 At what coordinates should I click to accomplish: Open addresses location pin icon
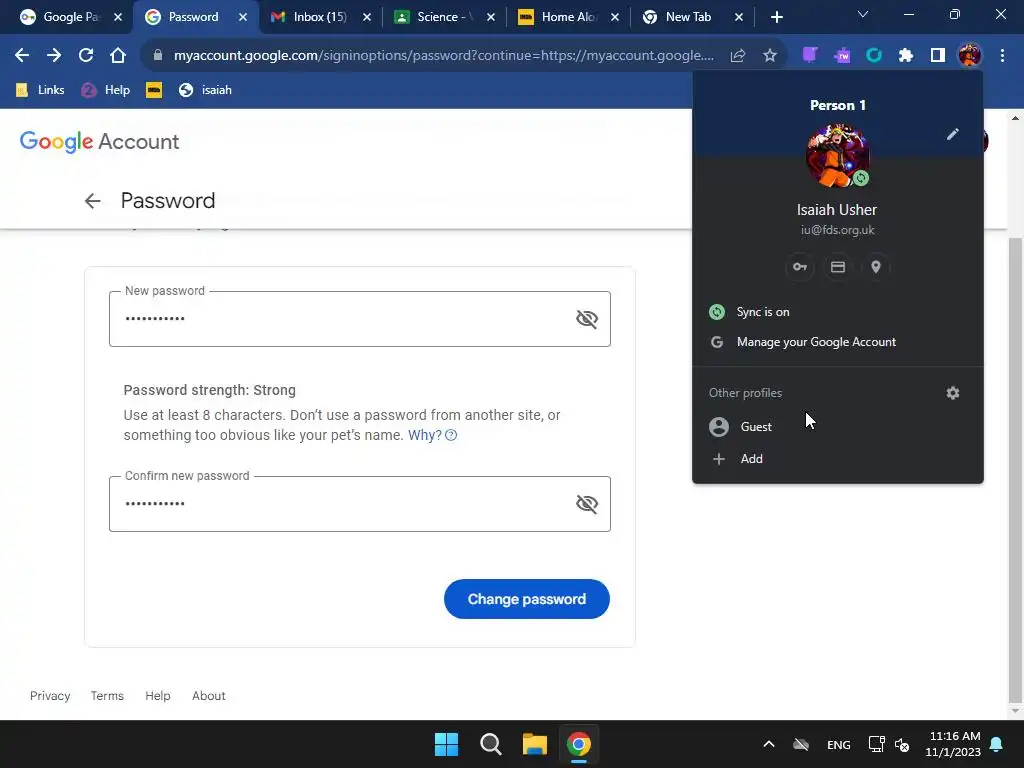click(x=876, y=267)
